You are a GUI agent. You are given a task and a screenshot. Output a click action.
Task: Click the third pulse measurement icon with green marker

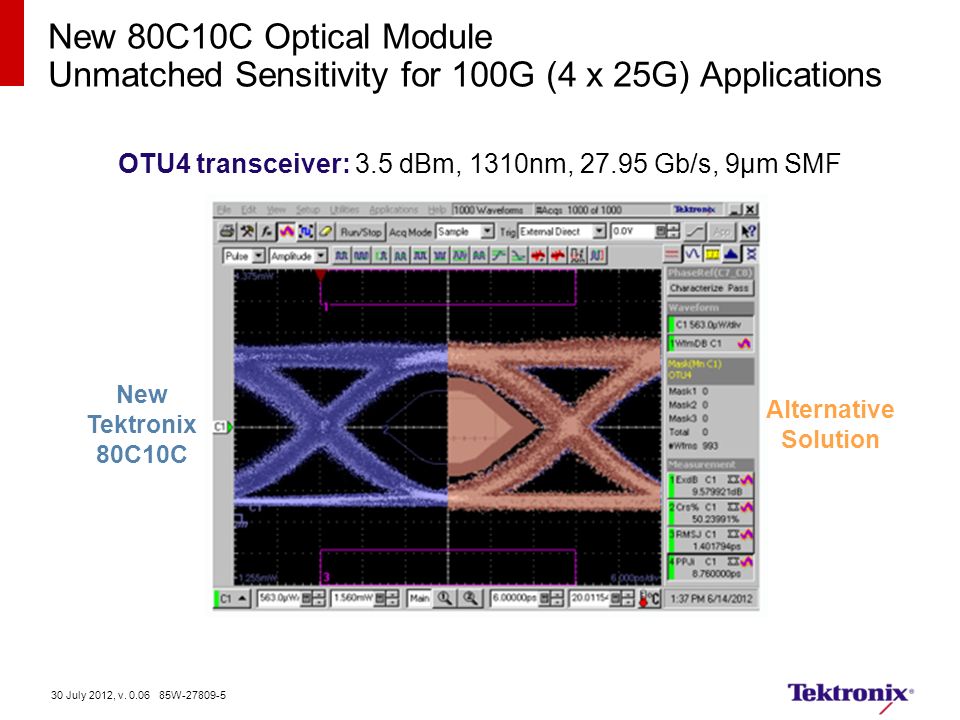pos(380,255)
